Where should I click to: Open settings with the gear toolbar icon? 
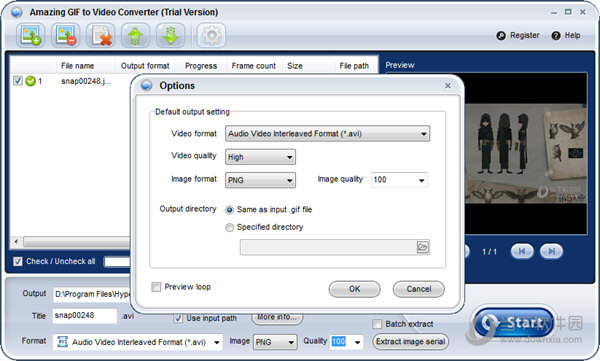pos(211,35)
